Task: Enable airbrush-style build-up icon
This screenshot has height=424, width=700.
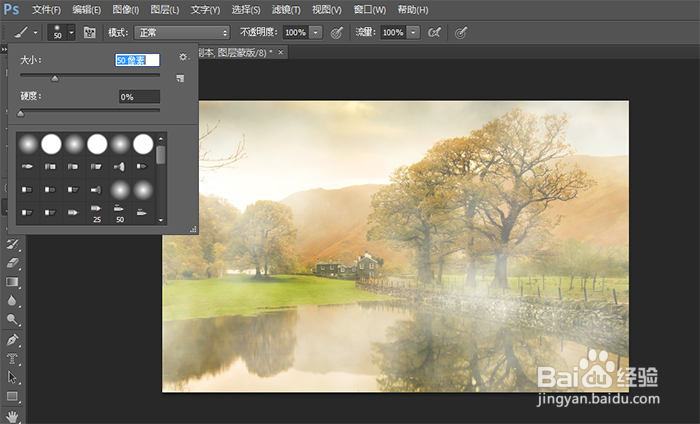Action: point(434,32)
